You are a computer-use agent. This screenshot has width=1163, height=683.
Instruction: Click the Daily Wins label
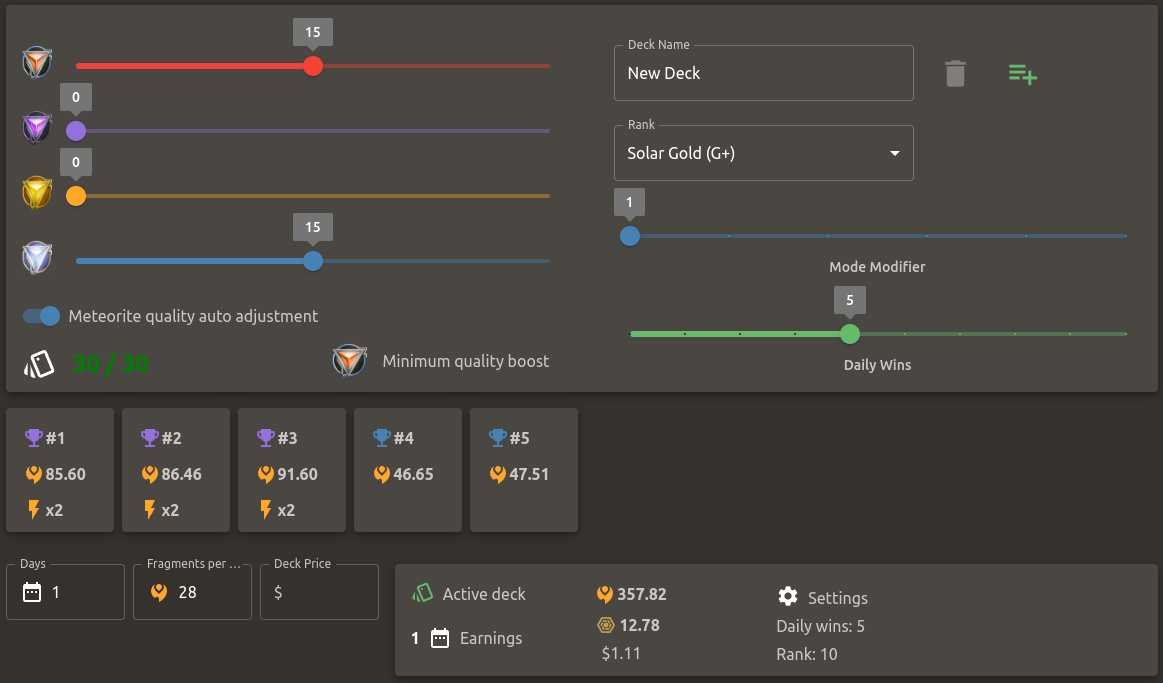tap(877, 365)
